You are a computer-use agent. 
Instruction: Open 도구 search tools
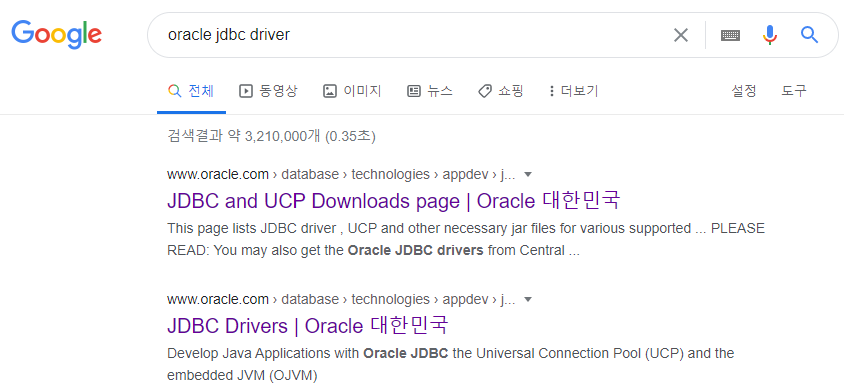point(794,91)
